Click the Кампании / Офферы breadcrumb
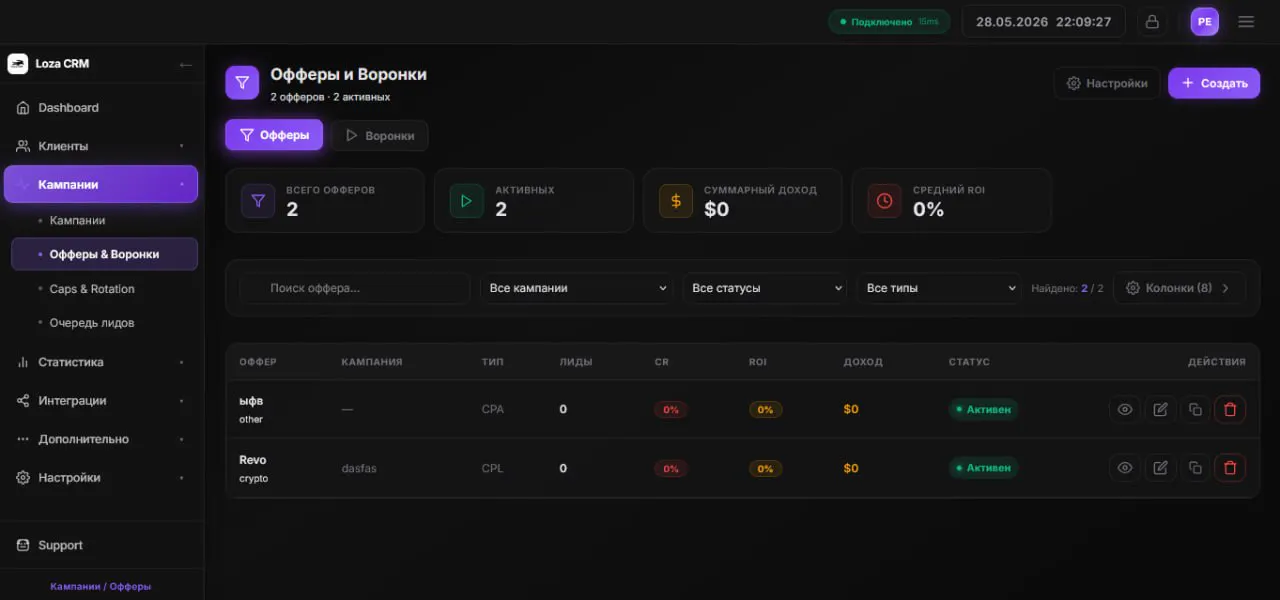The image size is (1280, 600). pyautogui.click(x=101, y=586)
